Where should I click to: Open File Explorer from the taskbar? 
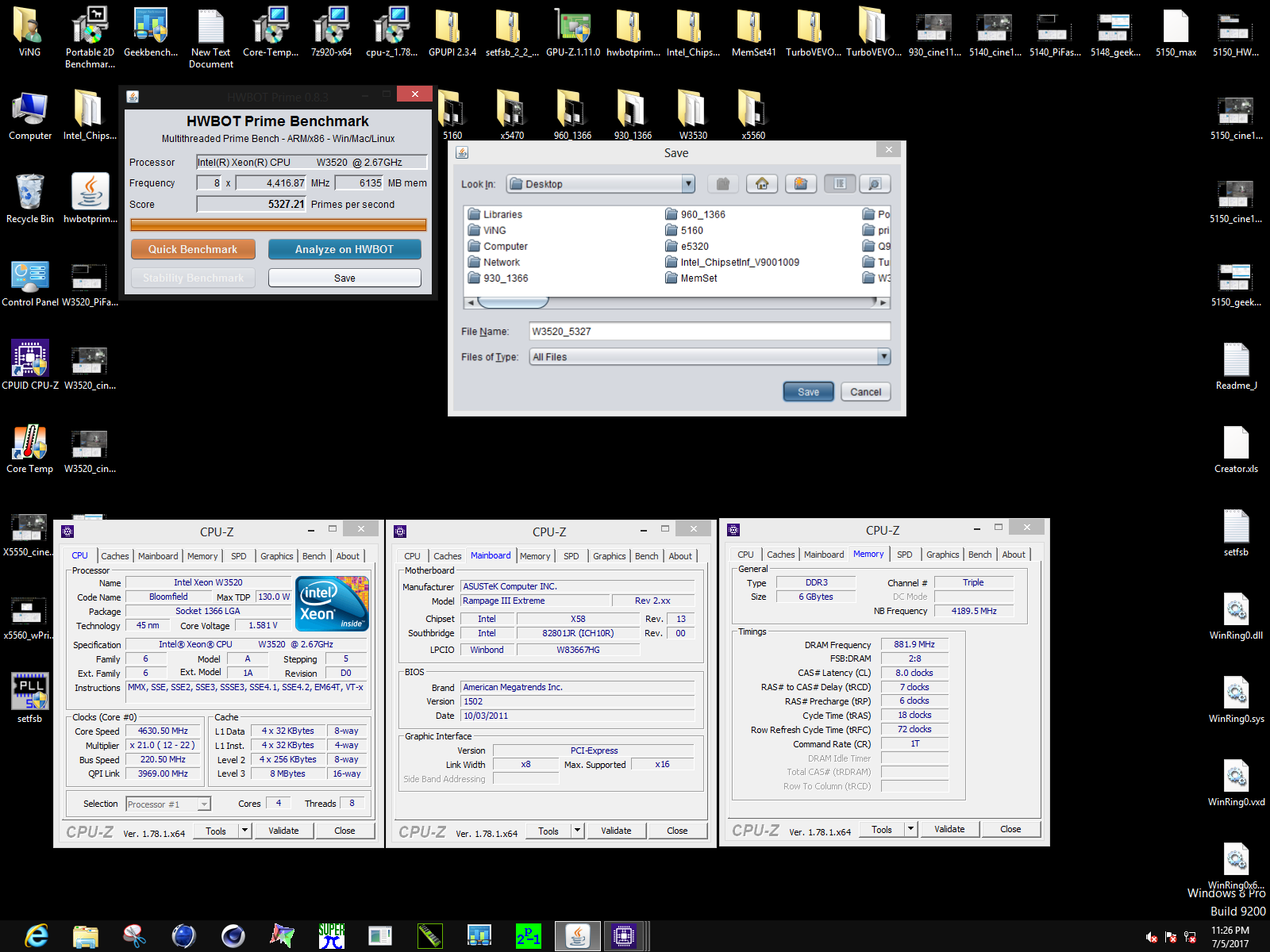(86, 936)
